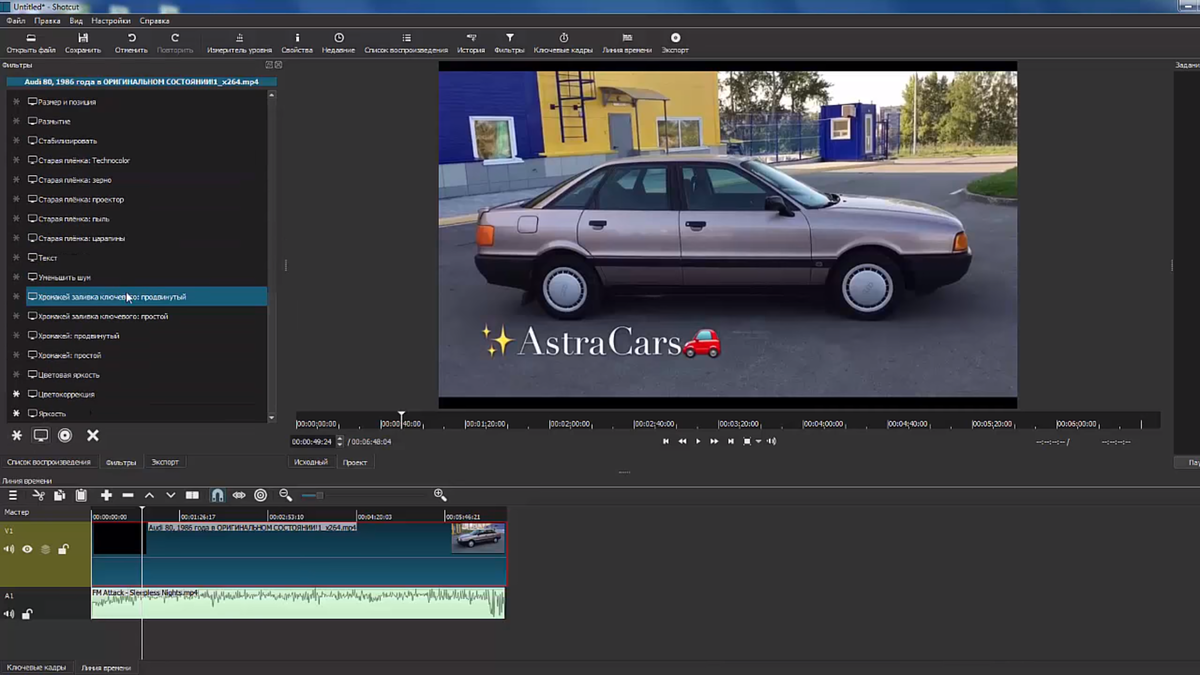Copy the selected clip in the timeline toolbar
The width and height of the screenshot is (1200, 675).
60,495
